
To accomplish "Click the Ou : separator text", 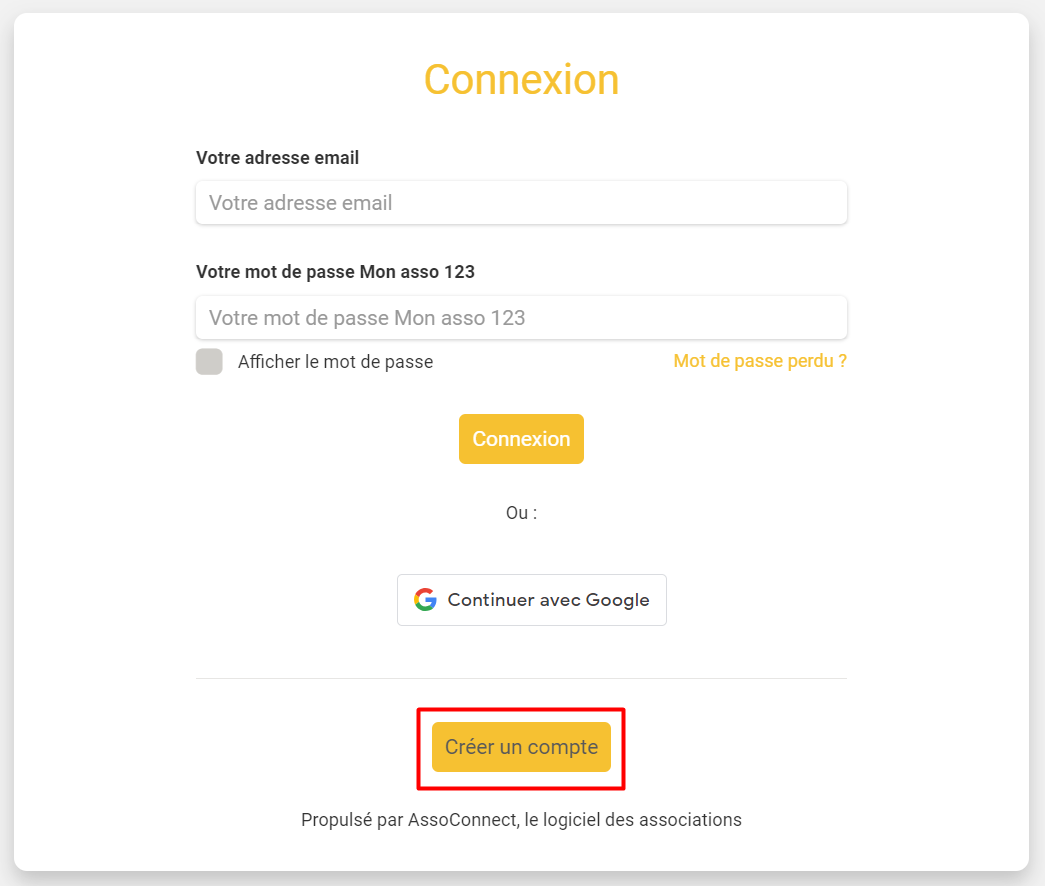I will pos(521,513).
